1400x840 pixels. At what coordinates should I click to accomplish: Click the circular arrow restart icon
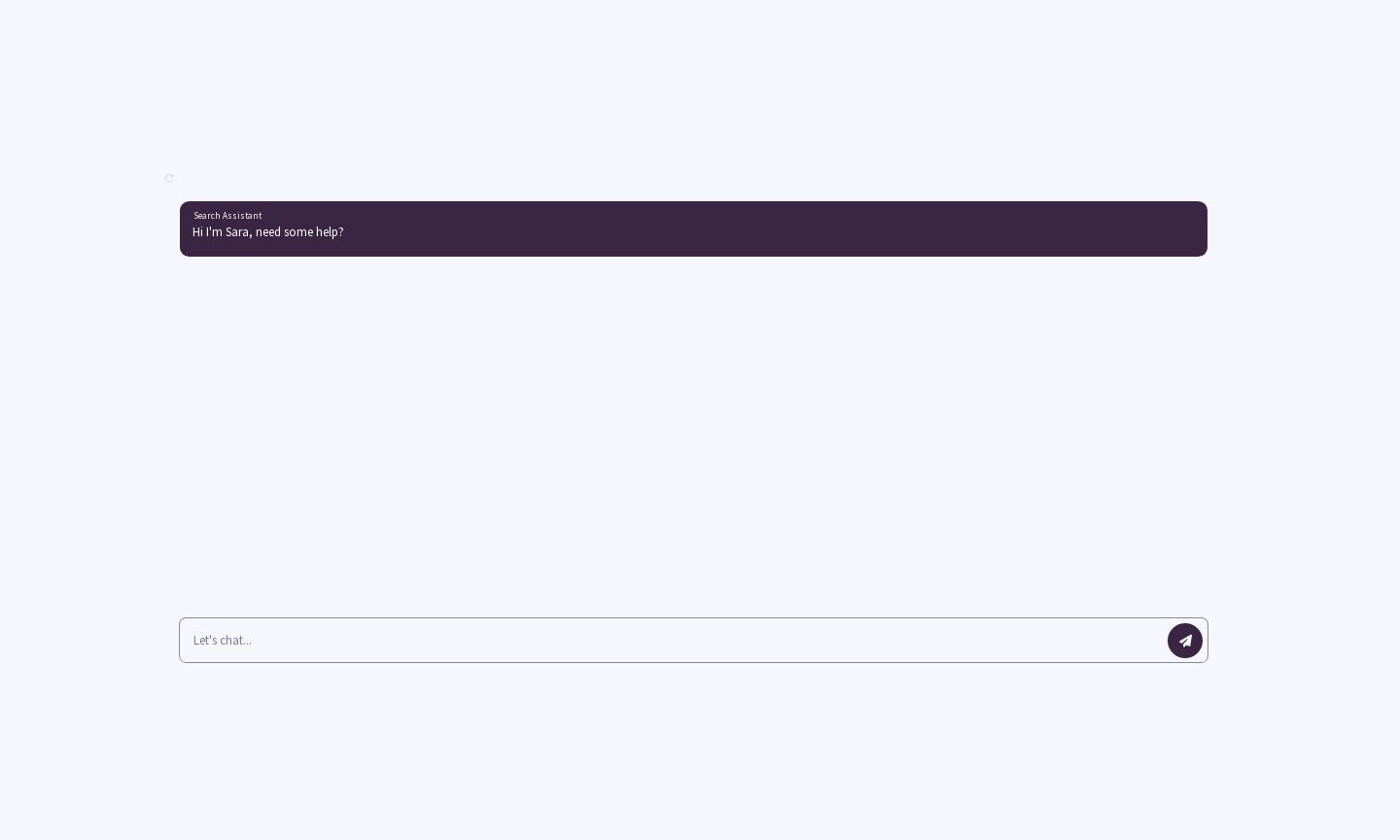click(169, 178)
